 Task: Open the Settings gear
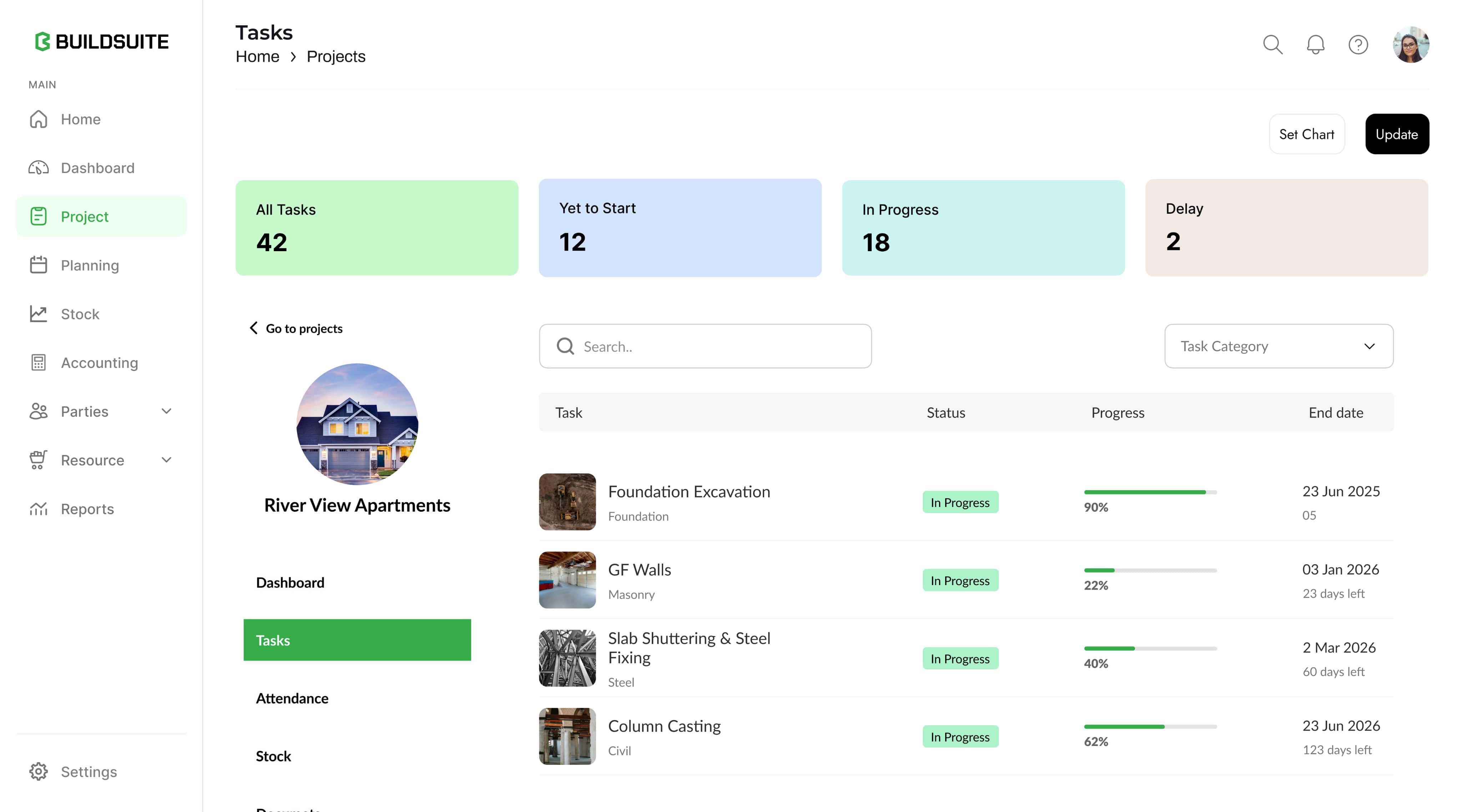click(39, 772)
